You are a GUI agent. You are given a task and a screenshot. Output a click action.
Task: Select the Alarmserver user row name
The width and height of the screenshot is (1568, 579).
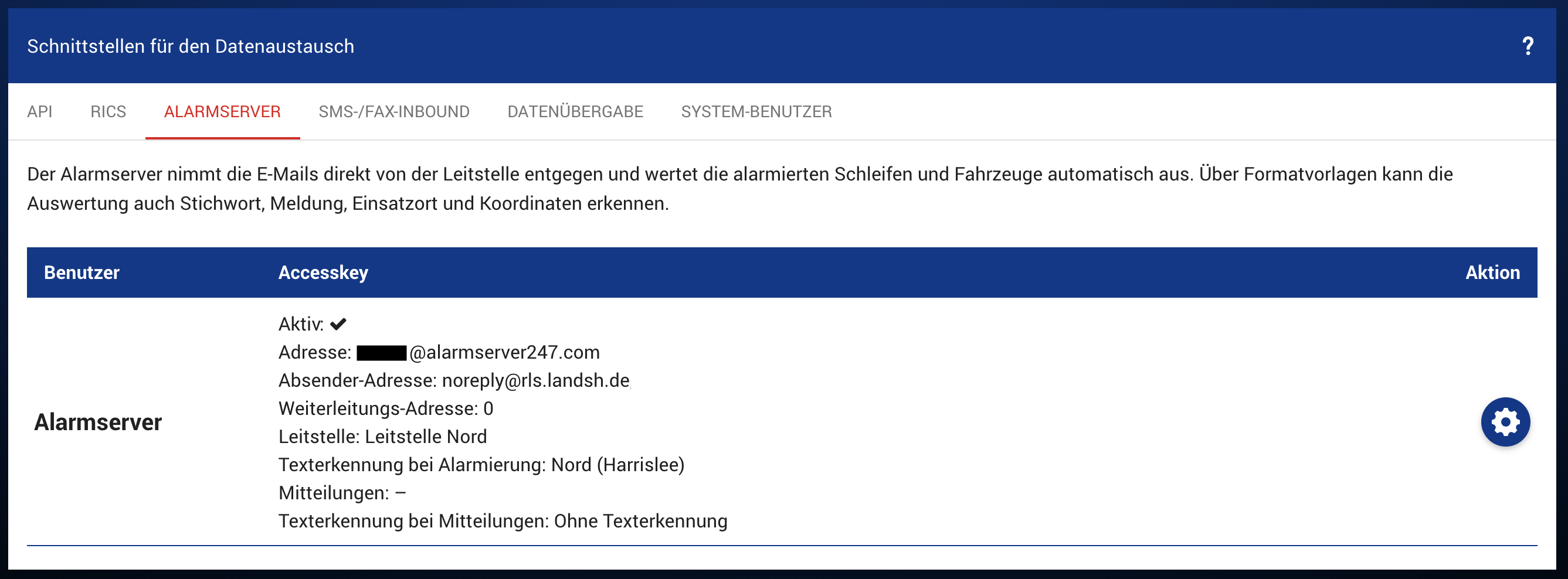[98, 422]
